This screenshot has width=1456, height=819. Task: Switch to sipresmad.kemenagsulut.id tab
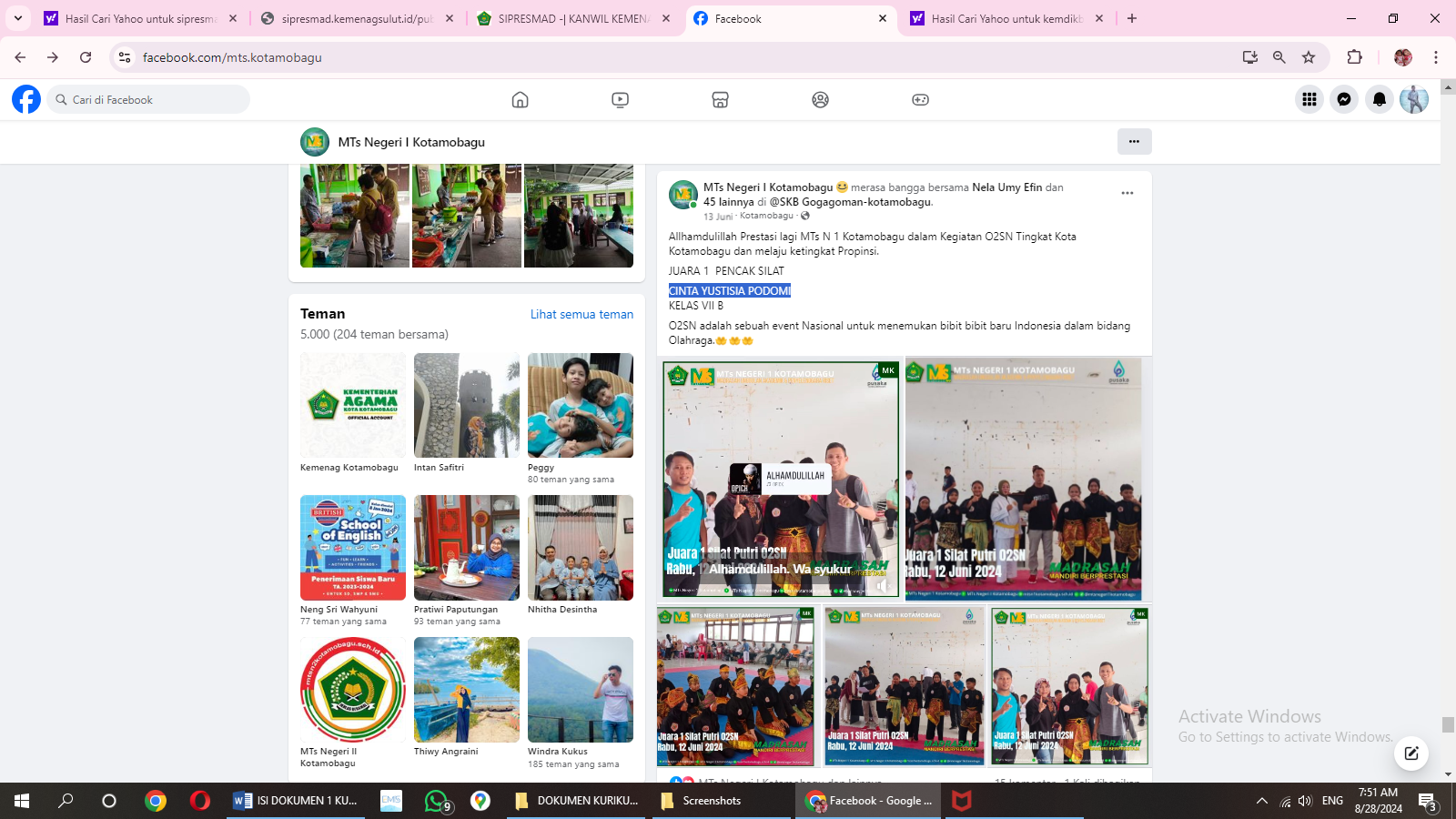tap(357, 18)
